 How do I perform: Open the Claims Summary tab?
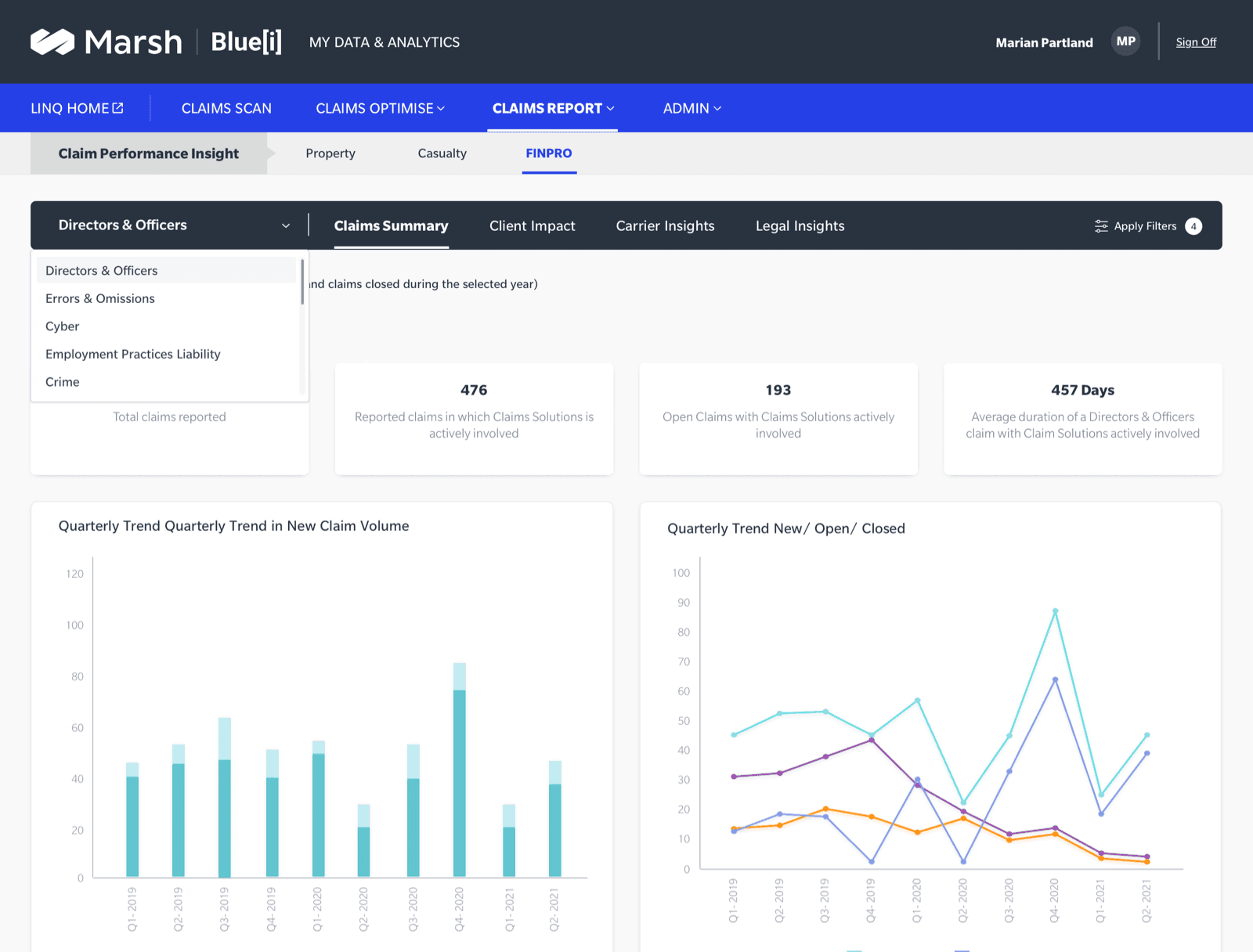coord(391,225)
